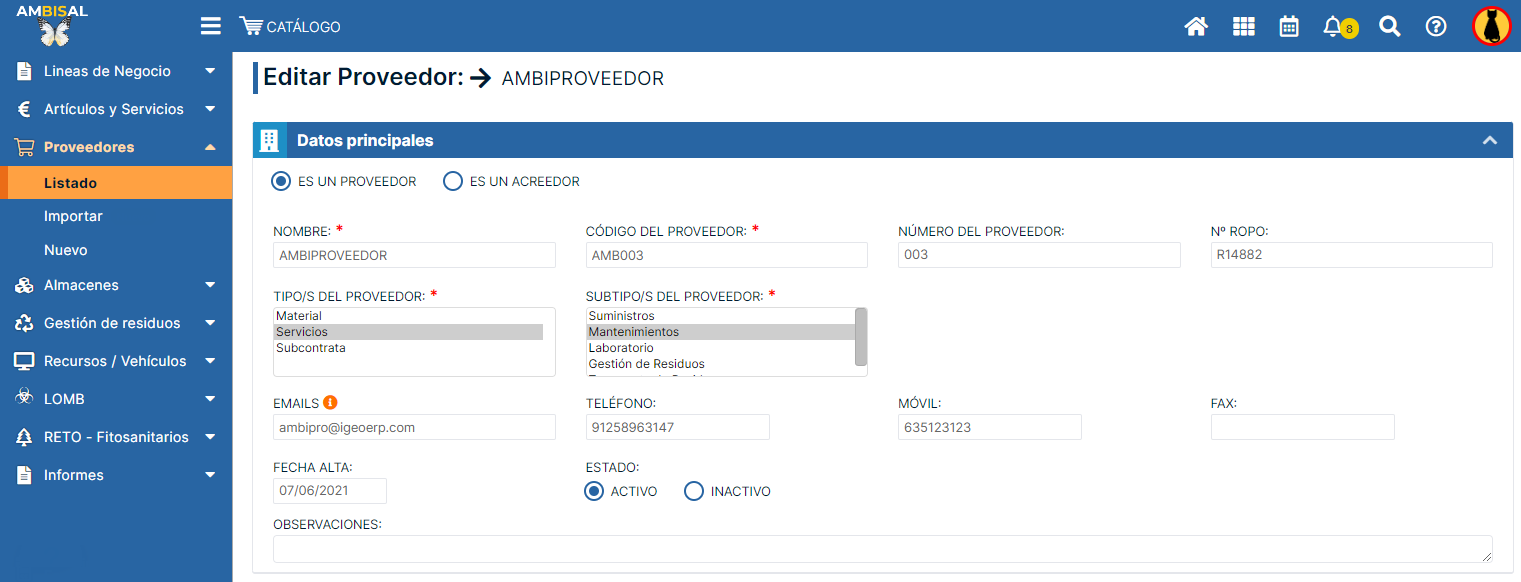Click the orange info icon beside Emails
The width and height of the screenshot is (1521, 582).
pyautogui.click(x=330, y=403)
